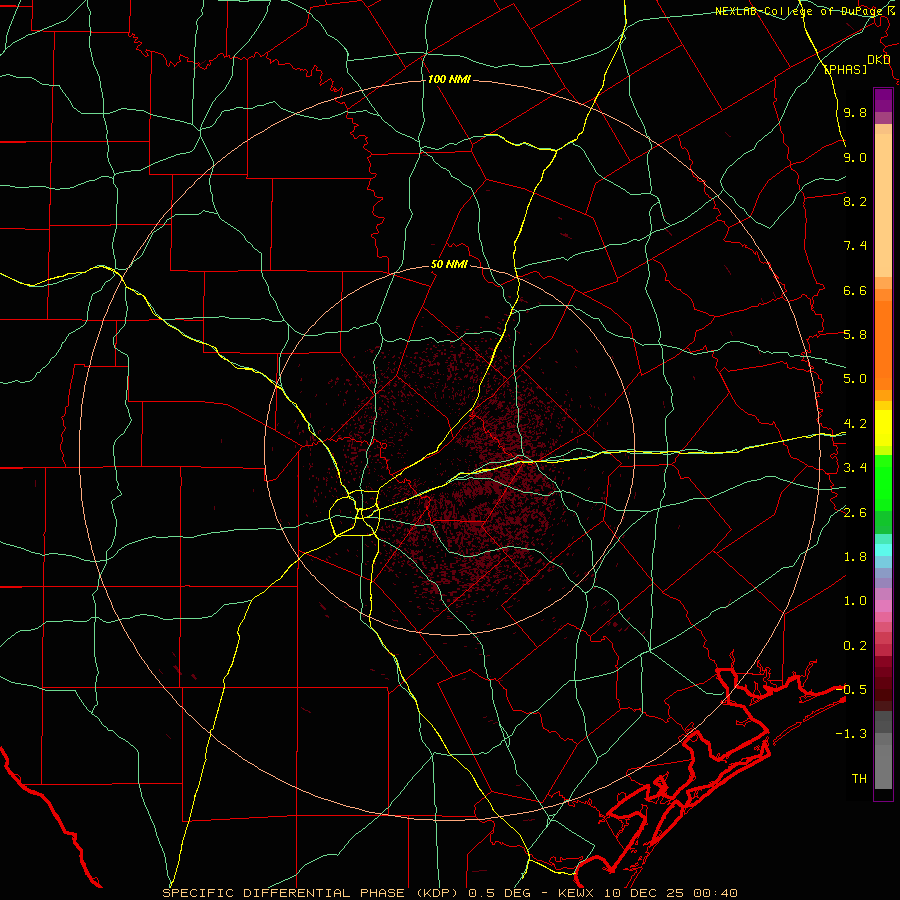Click the 8.2 scale value
Screen dimensions: 900x900
855,201
